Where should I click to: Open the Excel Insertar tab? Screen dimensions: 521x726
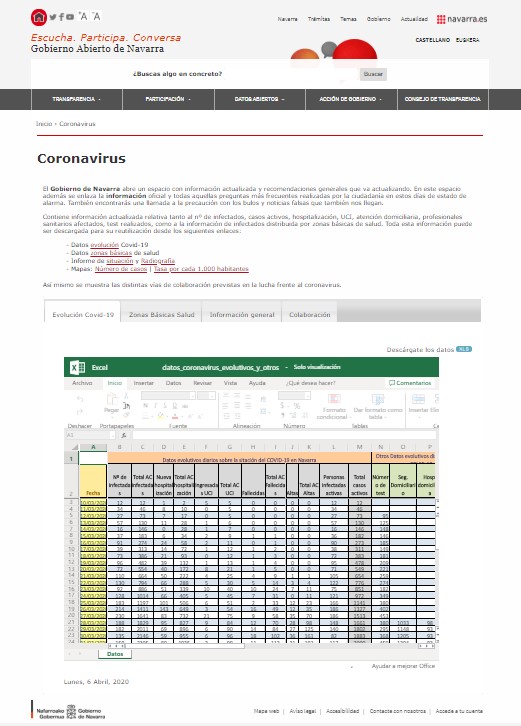pyautogui.click(x=144, y=383)
